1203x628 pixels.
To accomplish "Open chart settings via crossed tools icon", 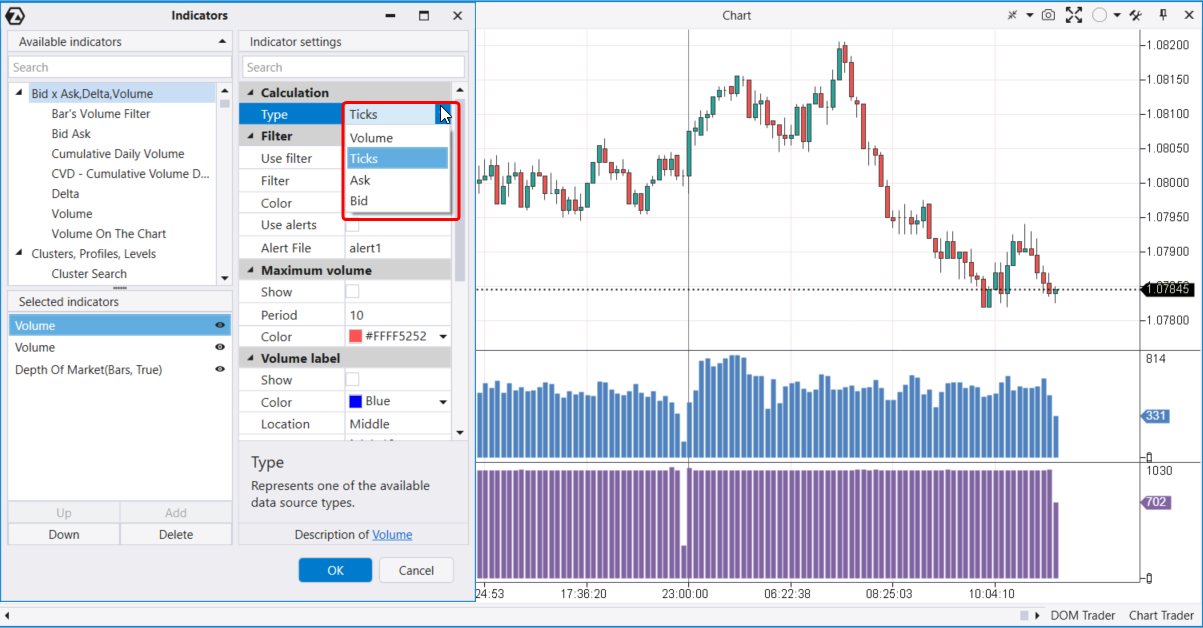I will 1135,15.
